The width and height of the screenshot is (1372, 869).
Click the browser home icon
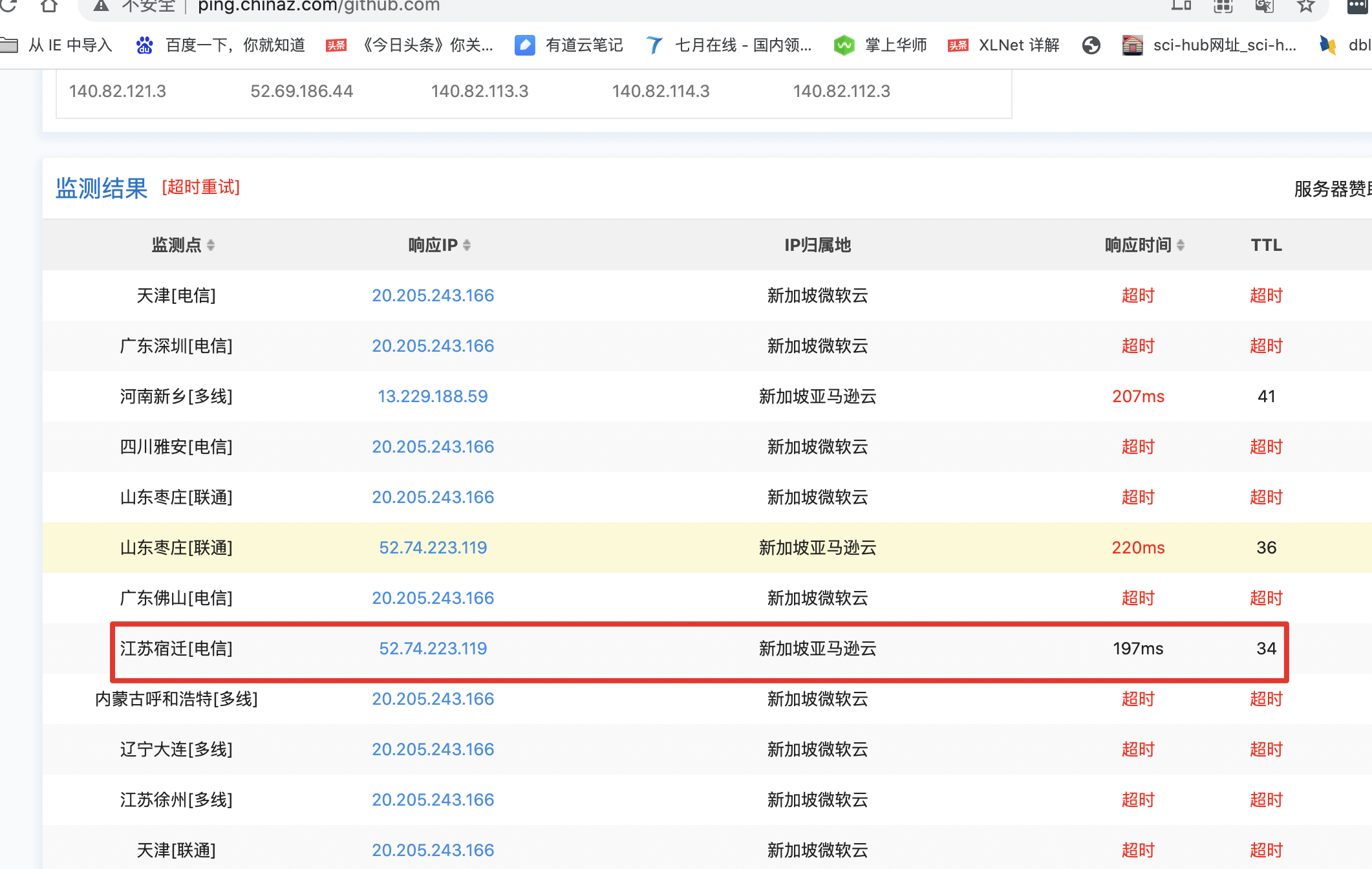tap(49, 6)
